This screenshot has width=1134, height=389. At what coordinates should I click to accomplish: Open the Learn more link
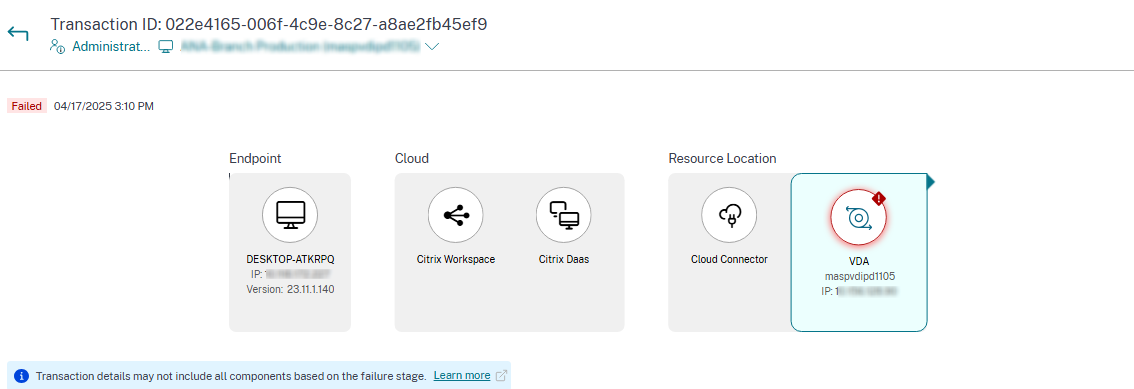click(x=461, y=375)
